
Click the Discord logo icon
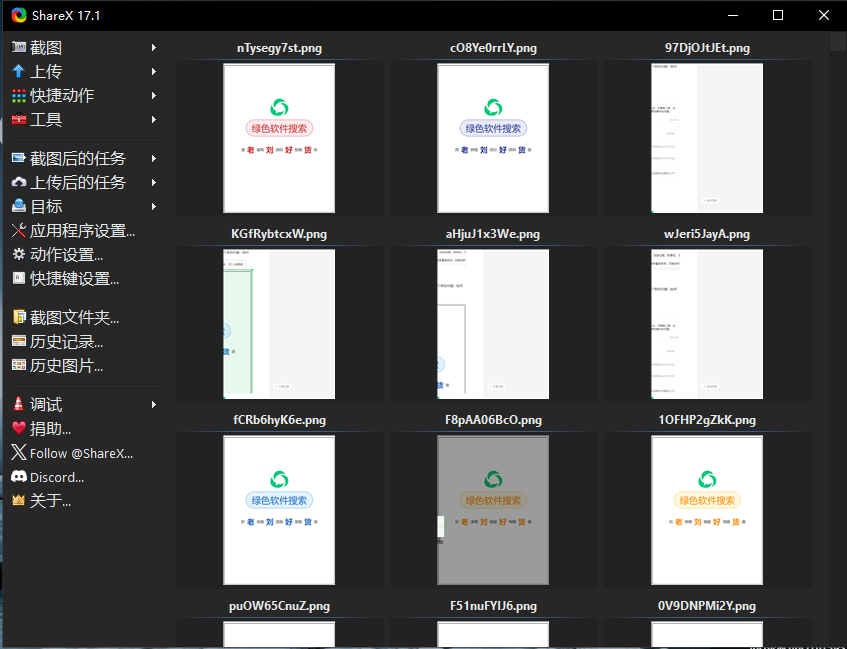point(18,477)
